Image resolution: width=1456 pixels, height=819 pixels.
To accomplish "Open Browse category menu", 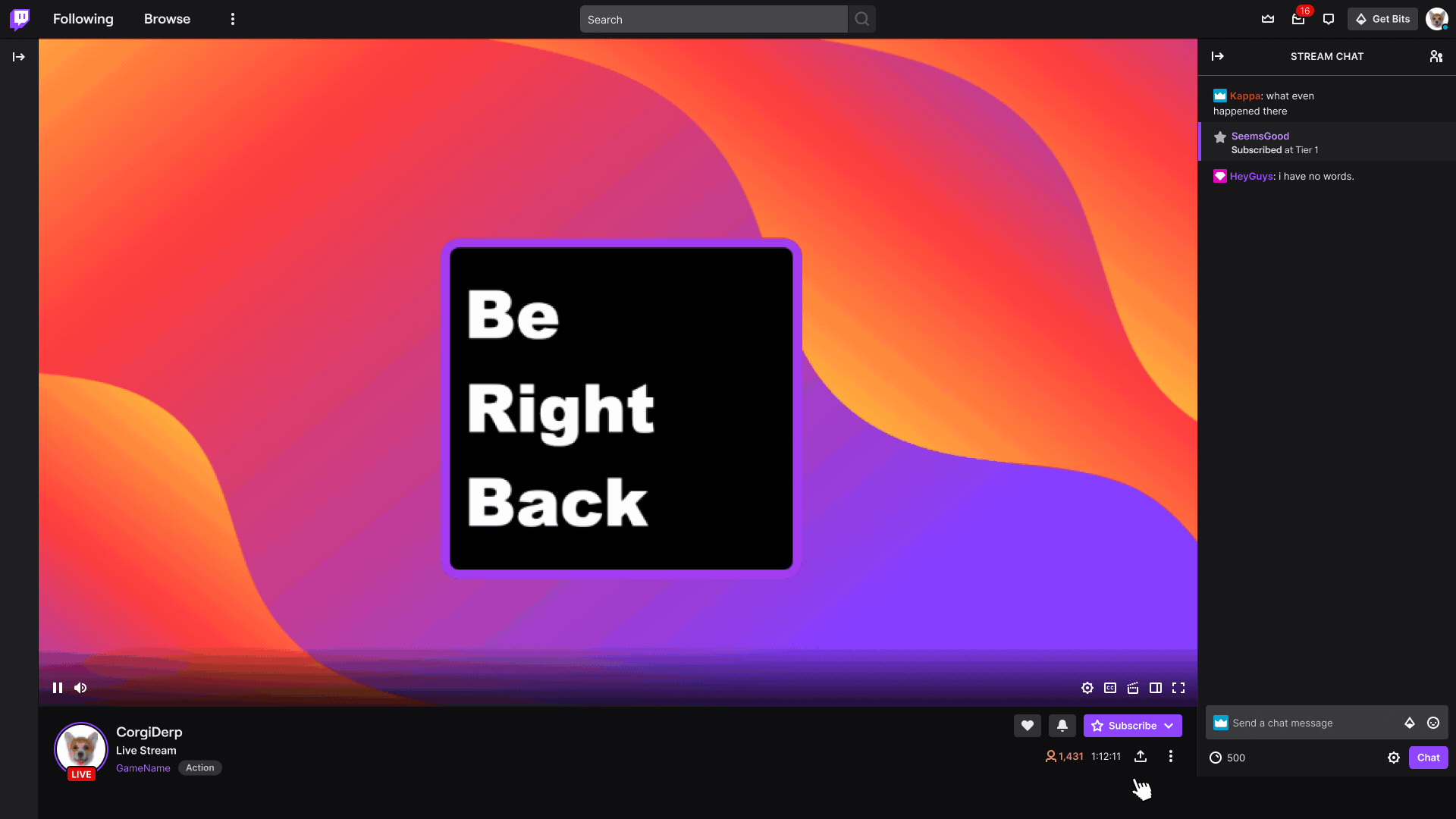I will point(167,19).
